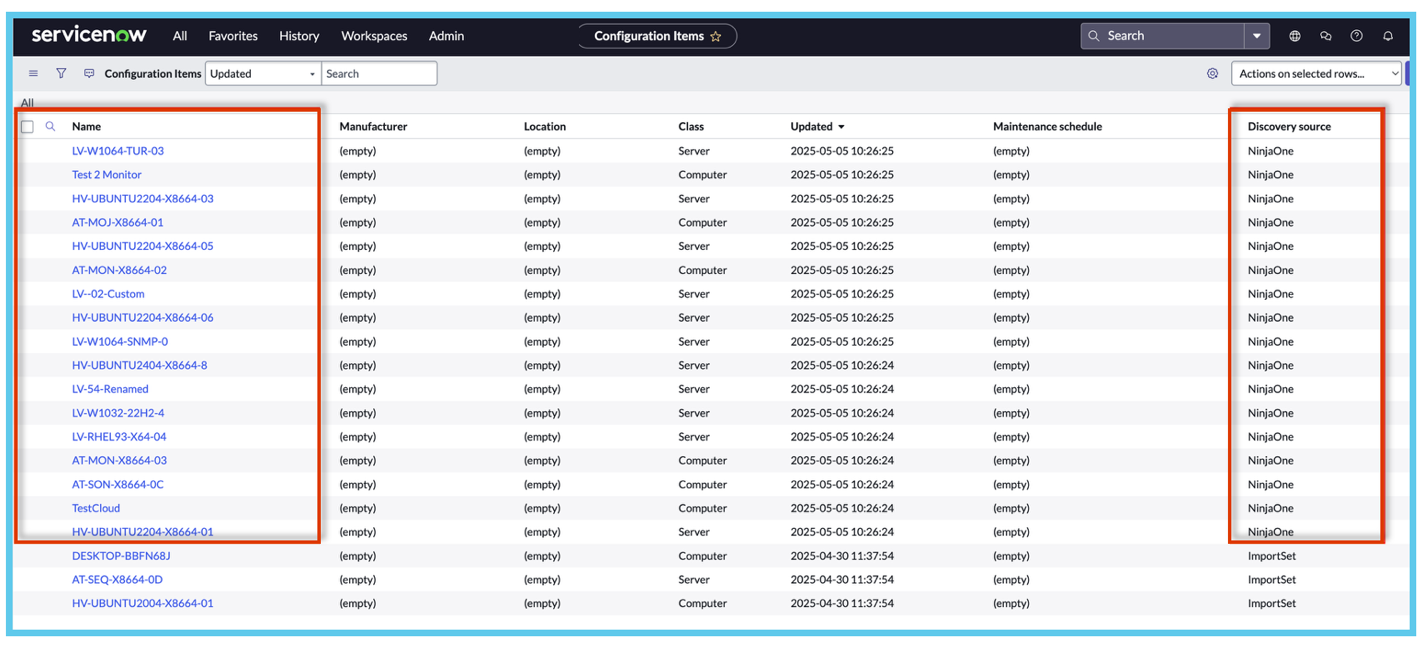Open the list controls hamburger menu
Viewport: 1428px width, 648px height.
pos(33,74)
